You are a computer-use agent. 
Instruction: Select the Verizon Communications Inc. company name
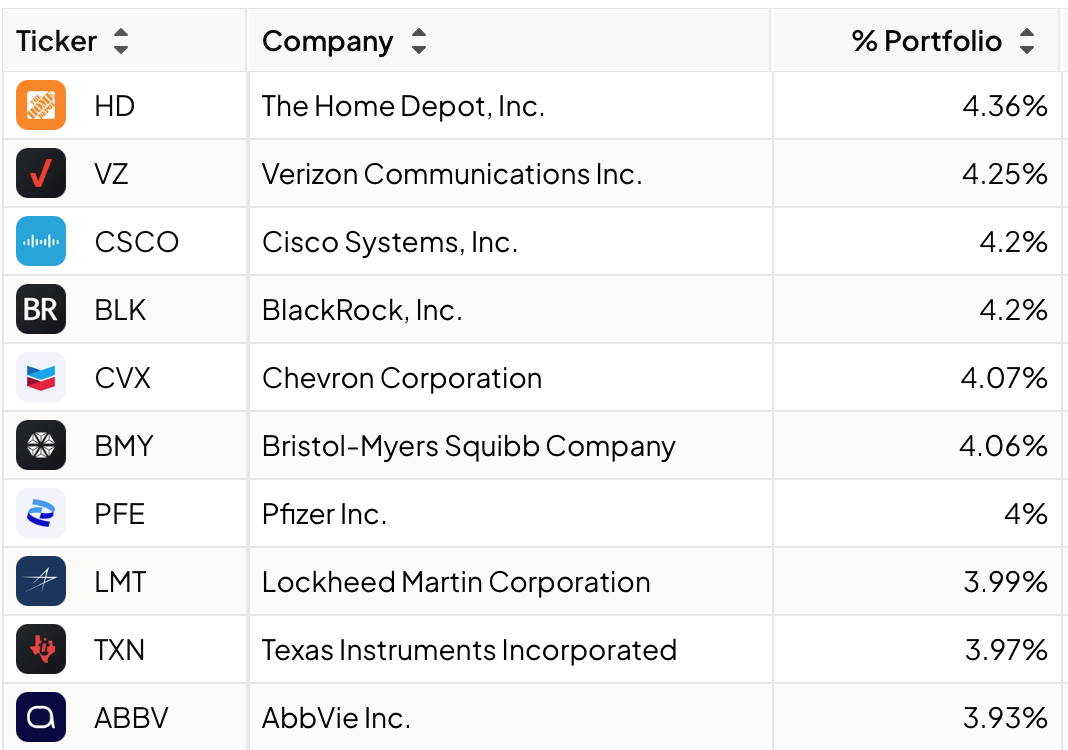452,174
